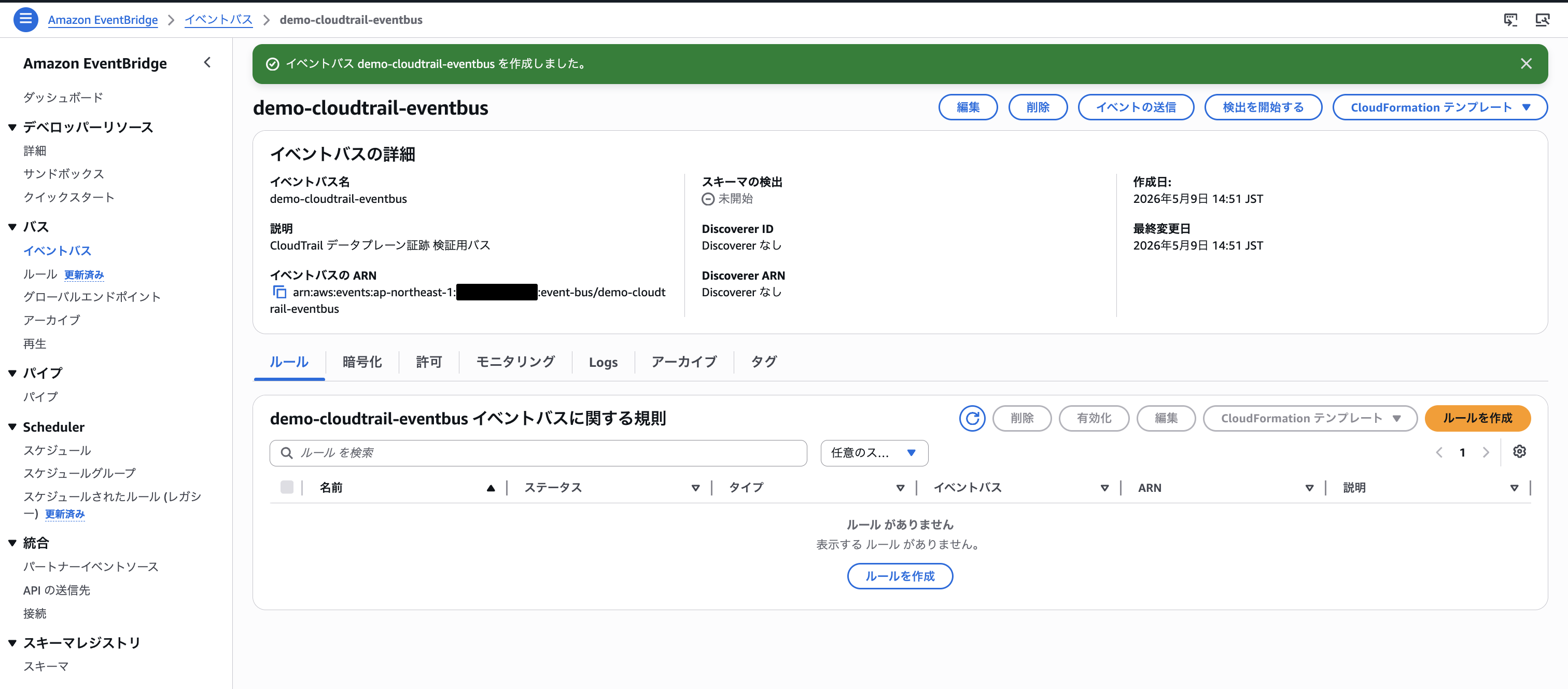Open スキーマ in the sidebar
Viewport: 1568px width, 689px height.
(46, 667)
